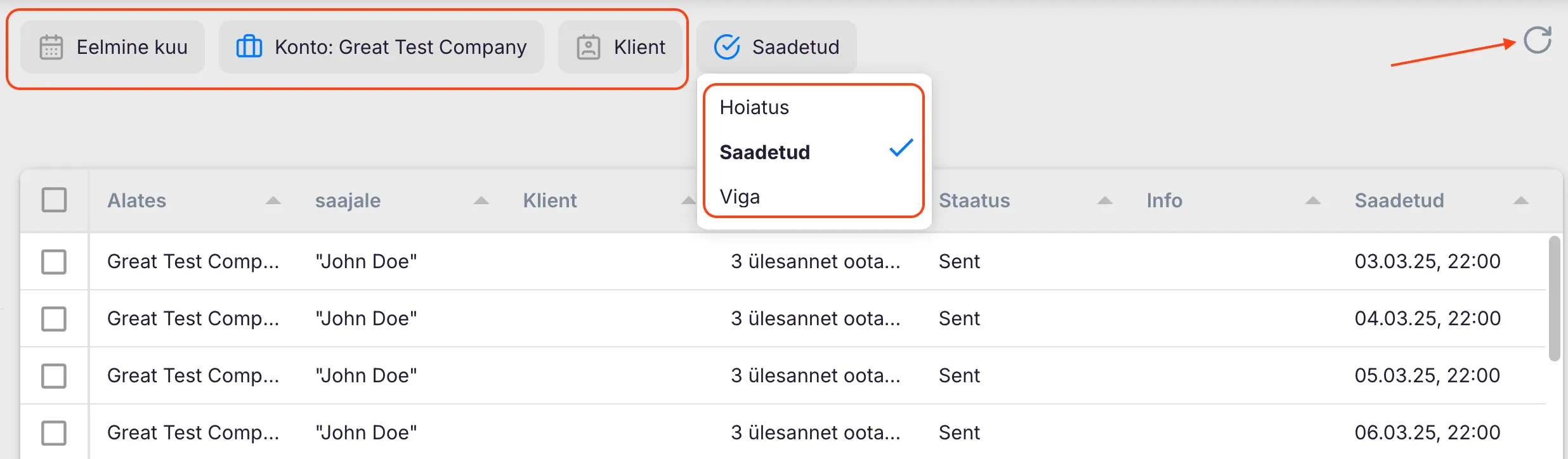Click the refresh icon at top right
The height and width of the screenshot is (459, 1568).
(1537, 41)
